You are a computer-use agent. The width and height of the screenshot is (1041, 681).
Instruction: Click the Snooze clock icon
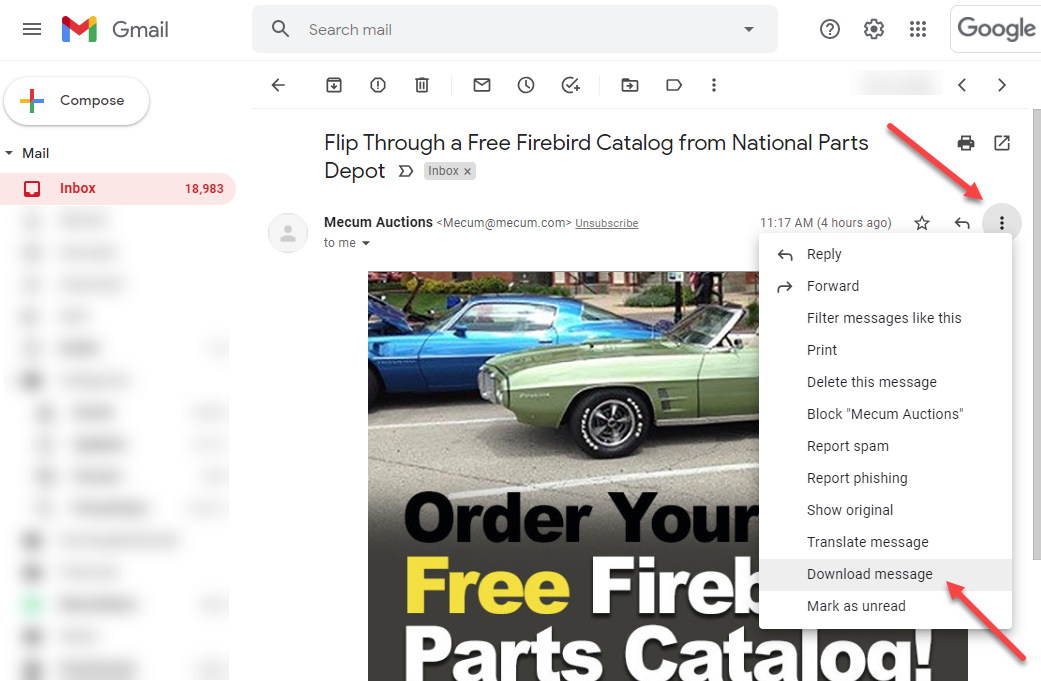526,85
